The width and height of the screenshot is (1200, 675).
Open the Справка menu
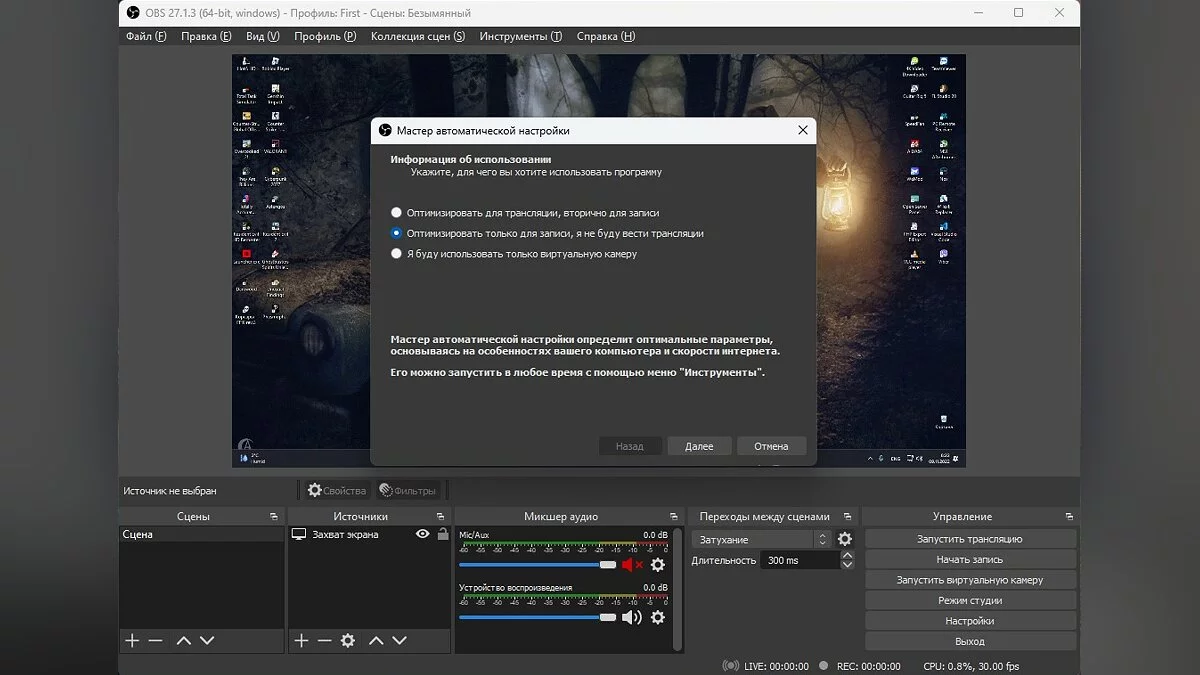click(606, 36)
